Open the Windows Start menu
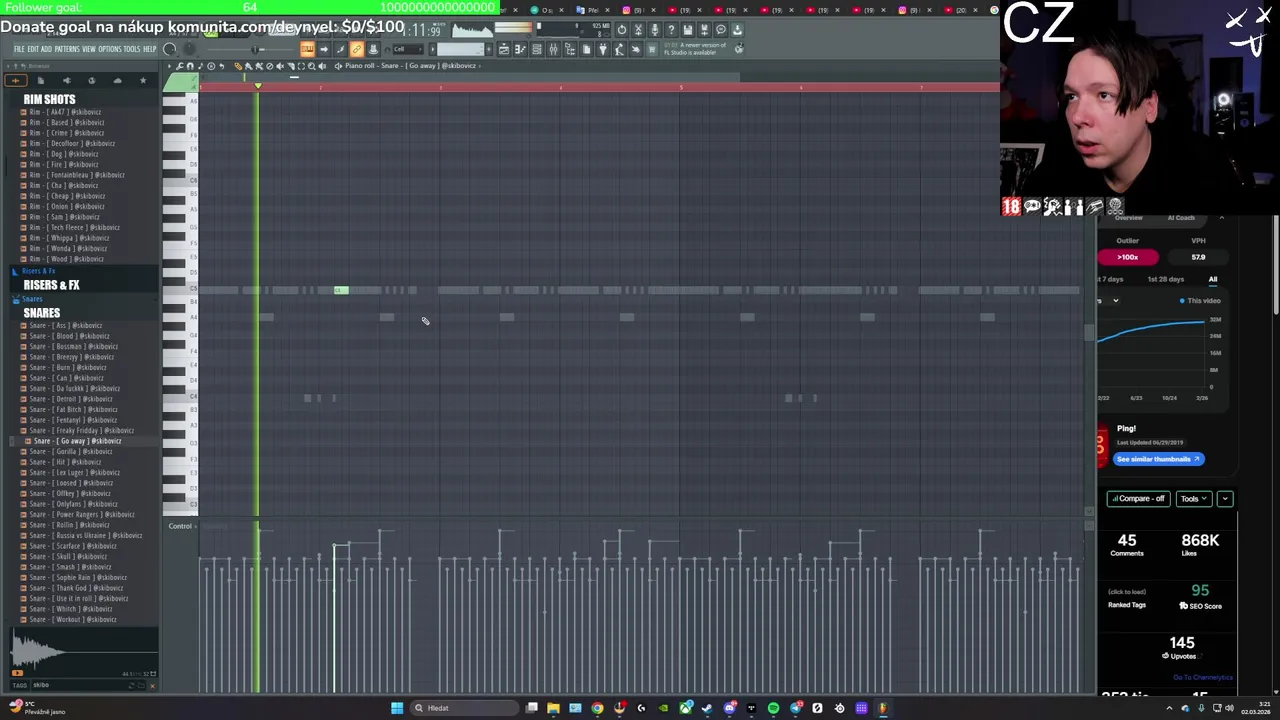 pyautogui.click(x=397, y=708)
